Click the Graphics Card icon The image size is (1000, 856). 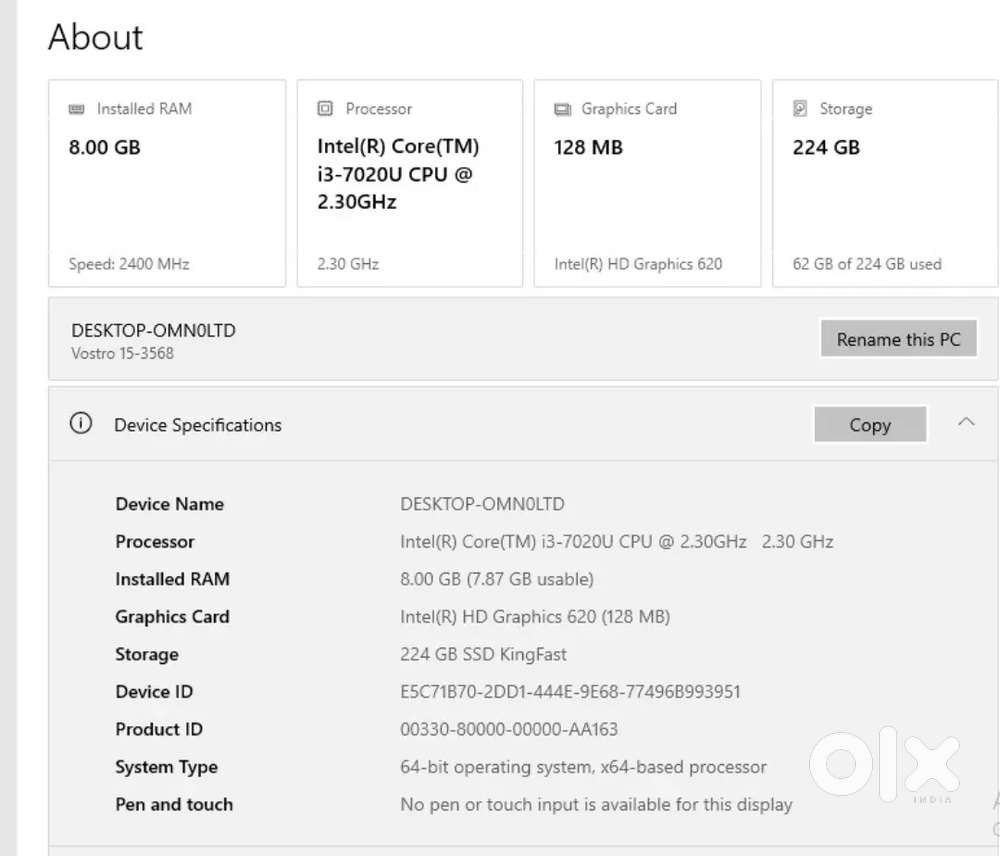(563, 109)
